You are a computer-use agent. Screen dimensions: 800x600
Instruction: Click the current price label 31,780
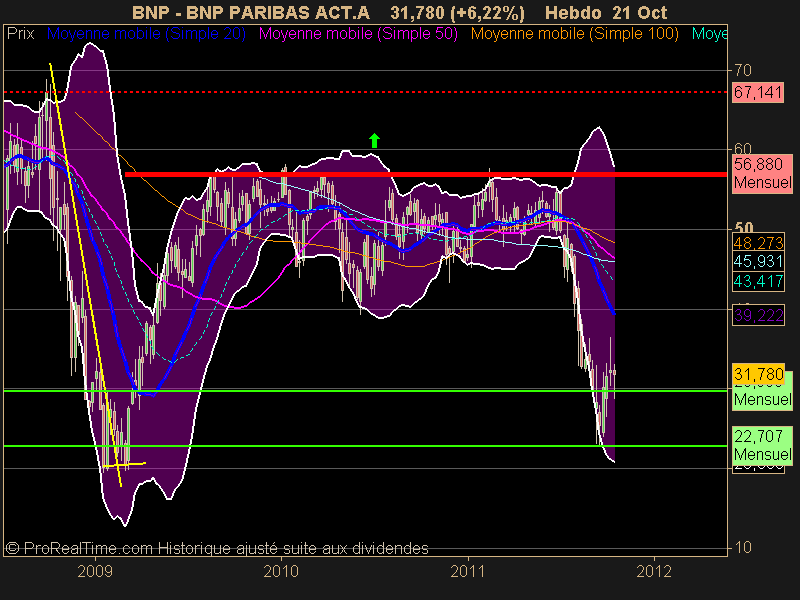[758, 374]
